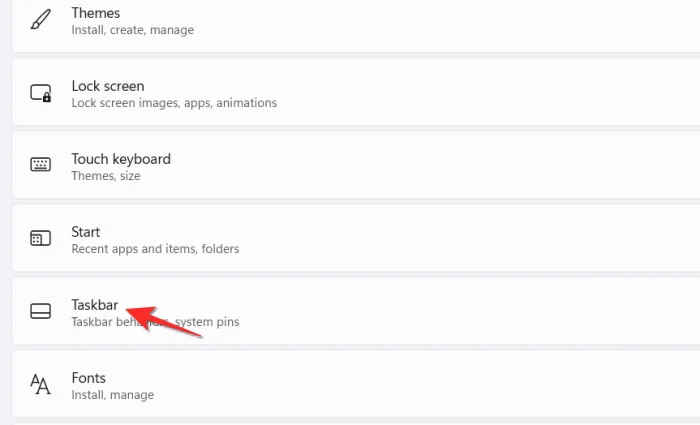700x425 pixels.
Task: Click 'Recent apps and items, folders' description
Action: click(x=155, y=249)
